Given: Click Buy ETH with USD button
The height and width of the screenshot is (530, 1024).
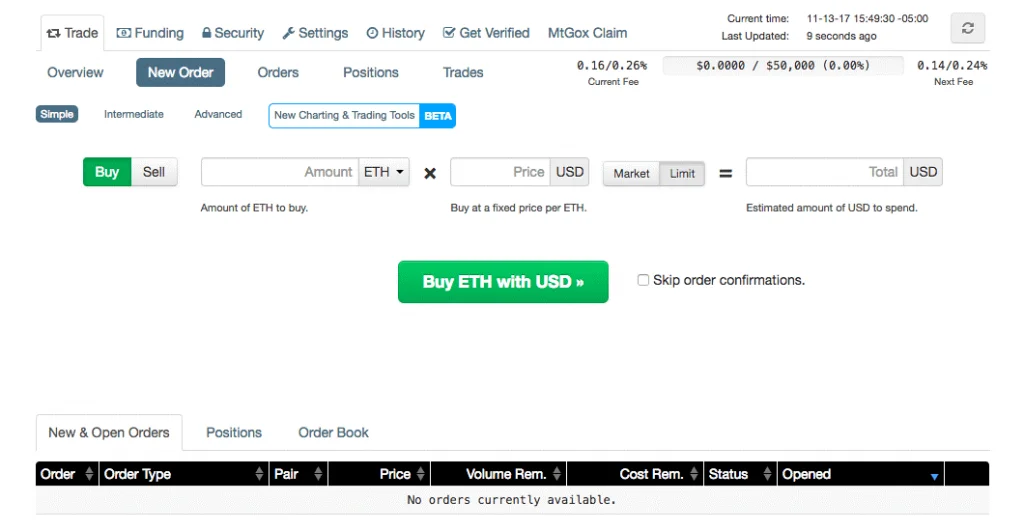Looking at the screenshot, I should [x=503, y=281].
